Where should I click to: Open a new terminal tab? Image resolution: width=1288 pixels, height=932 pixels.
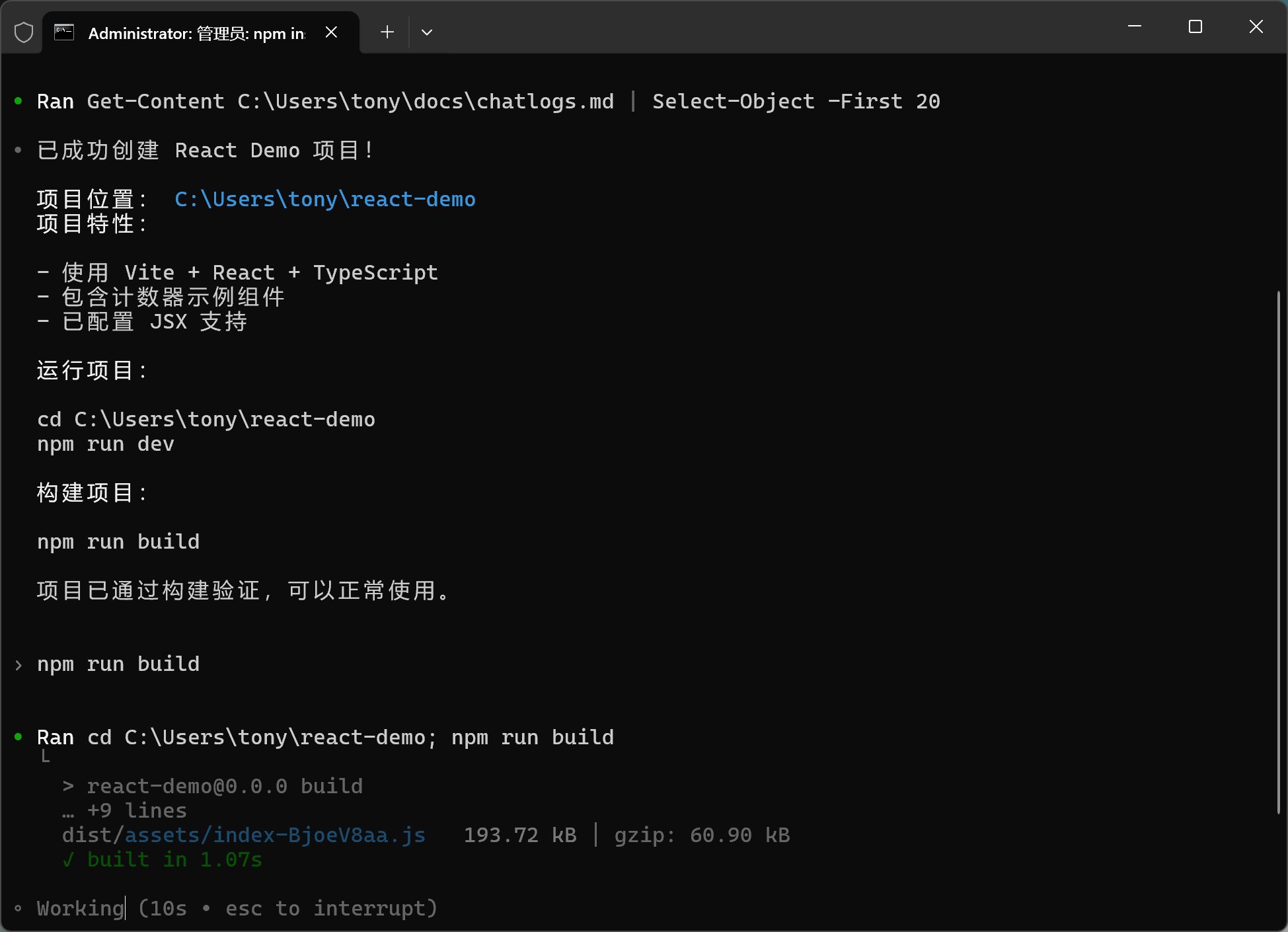coord(387,32)
